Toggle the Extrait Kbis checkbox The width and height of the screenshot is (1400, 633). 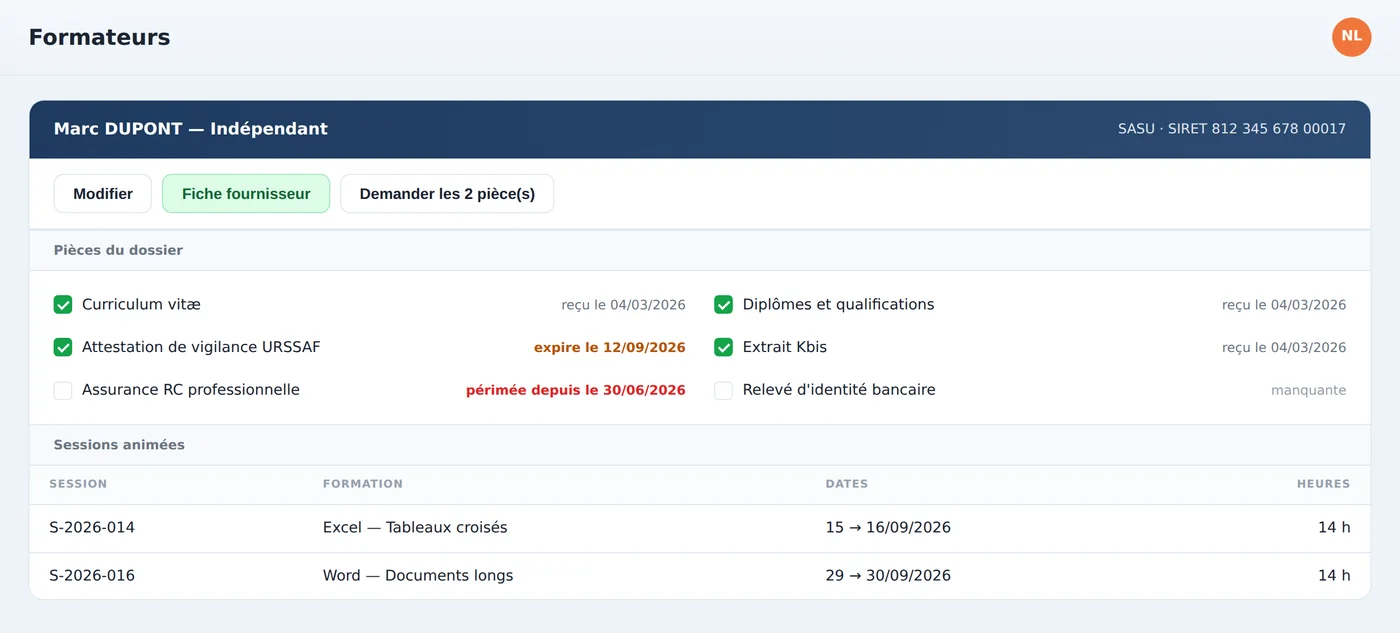pyautogui.click(x=723, y=348)
